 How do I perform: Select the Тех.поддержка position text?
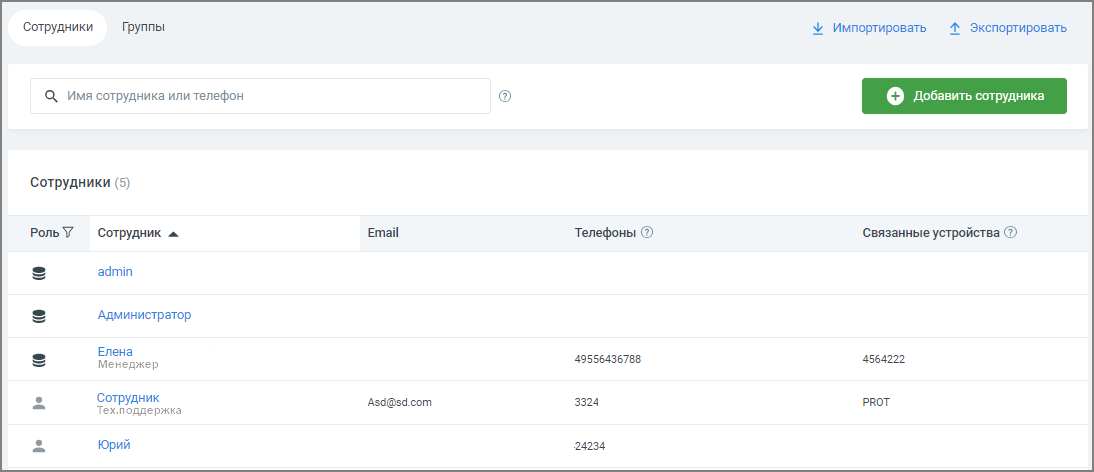tap(140, 411)
